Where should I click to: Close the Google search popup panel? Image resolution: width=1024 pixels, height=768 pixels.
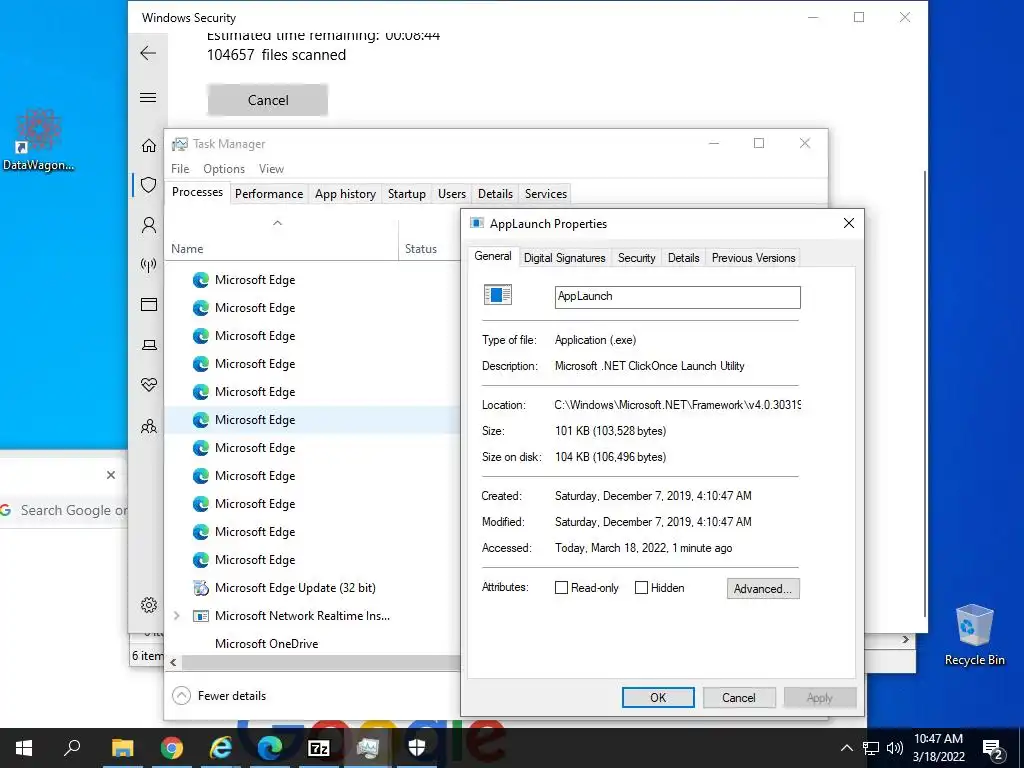pos(111,475)
